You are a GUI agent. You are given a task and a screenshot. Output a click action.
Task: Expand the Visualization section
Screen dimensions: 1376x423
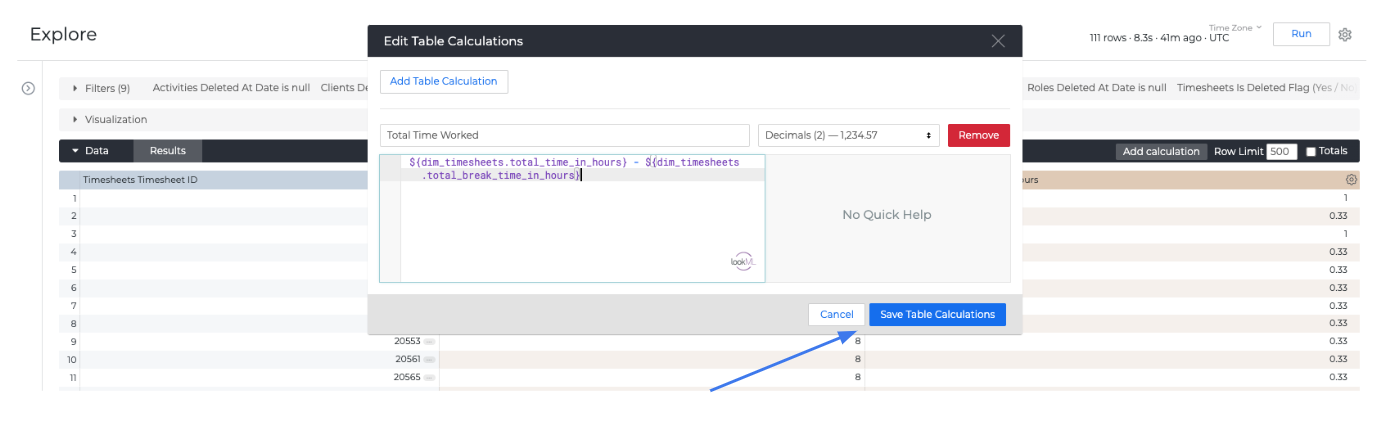110,119
